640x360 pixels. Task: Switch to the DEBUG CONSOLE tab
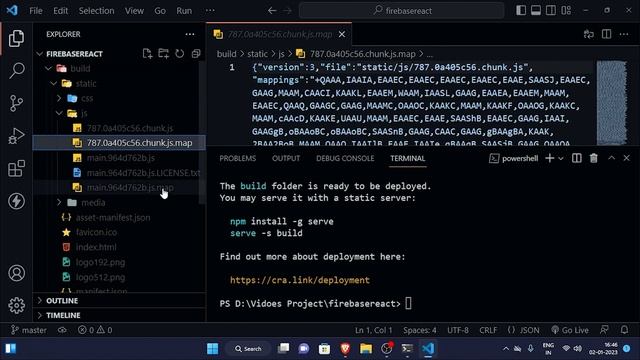tap(345, 158)
